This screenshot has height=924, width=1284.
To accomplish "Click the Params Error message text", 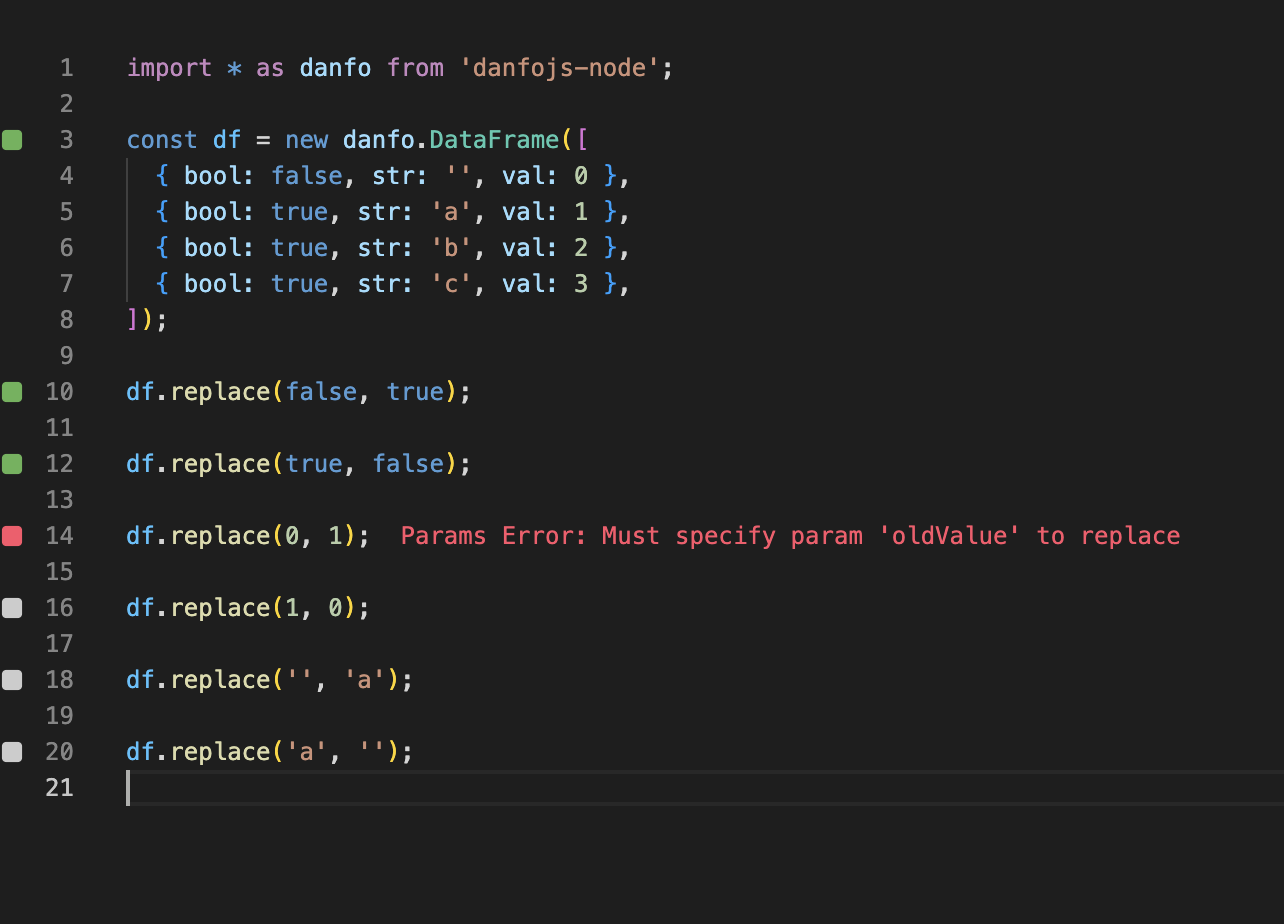I will [790, 536].
